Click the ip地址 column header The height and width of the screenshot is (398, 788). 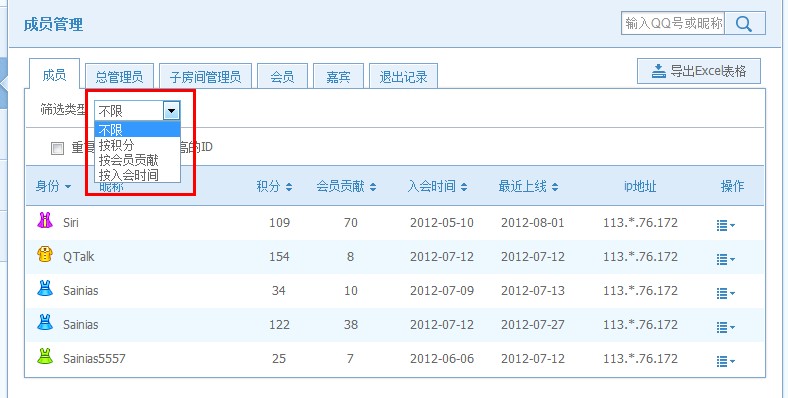coord(640,186)
